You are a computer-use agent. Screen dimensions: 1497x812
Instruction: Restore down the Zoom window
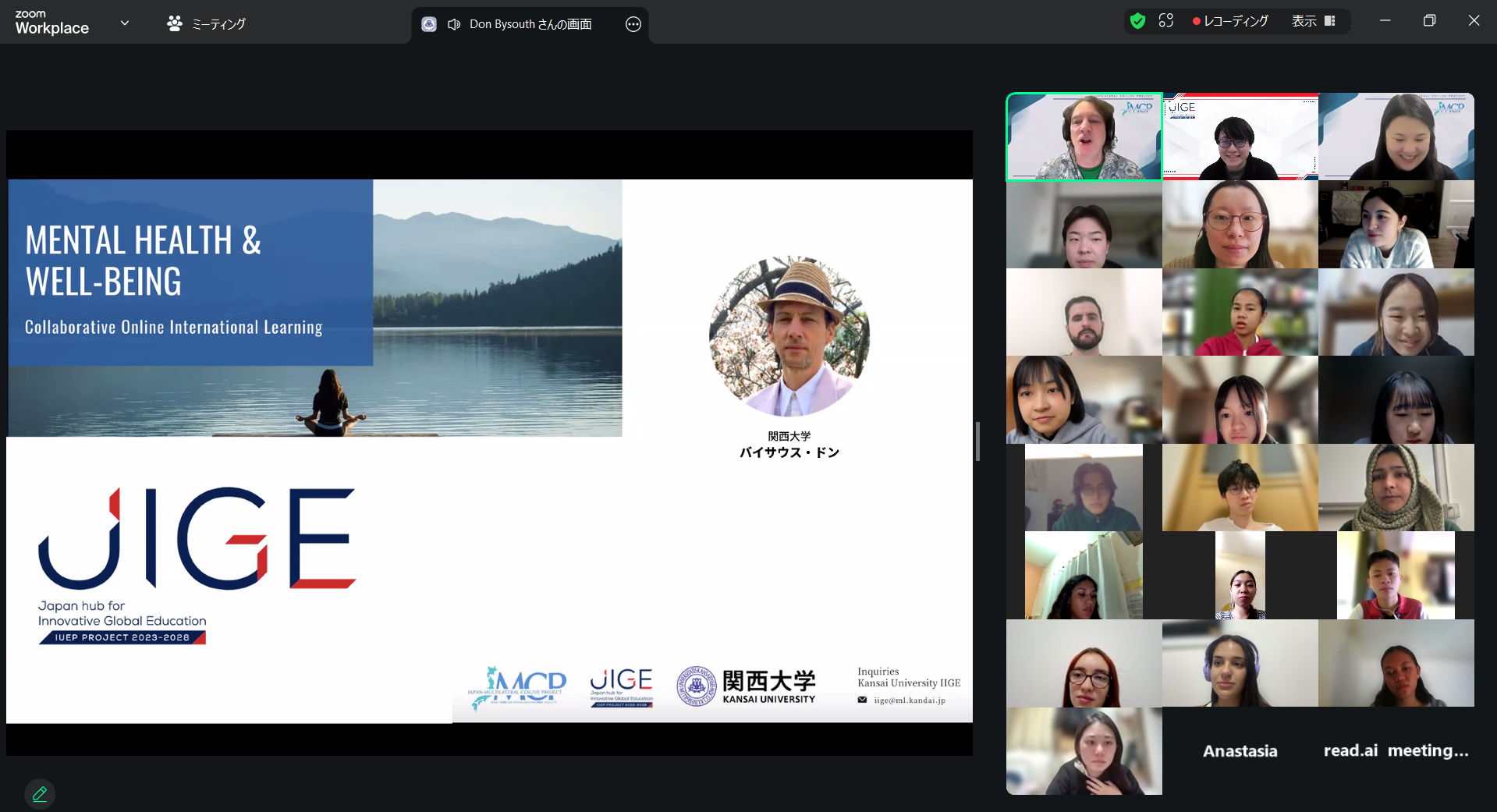click(1429, 21)
